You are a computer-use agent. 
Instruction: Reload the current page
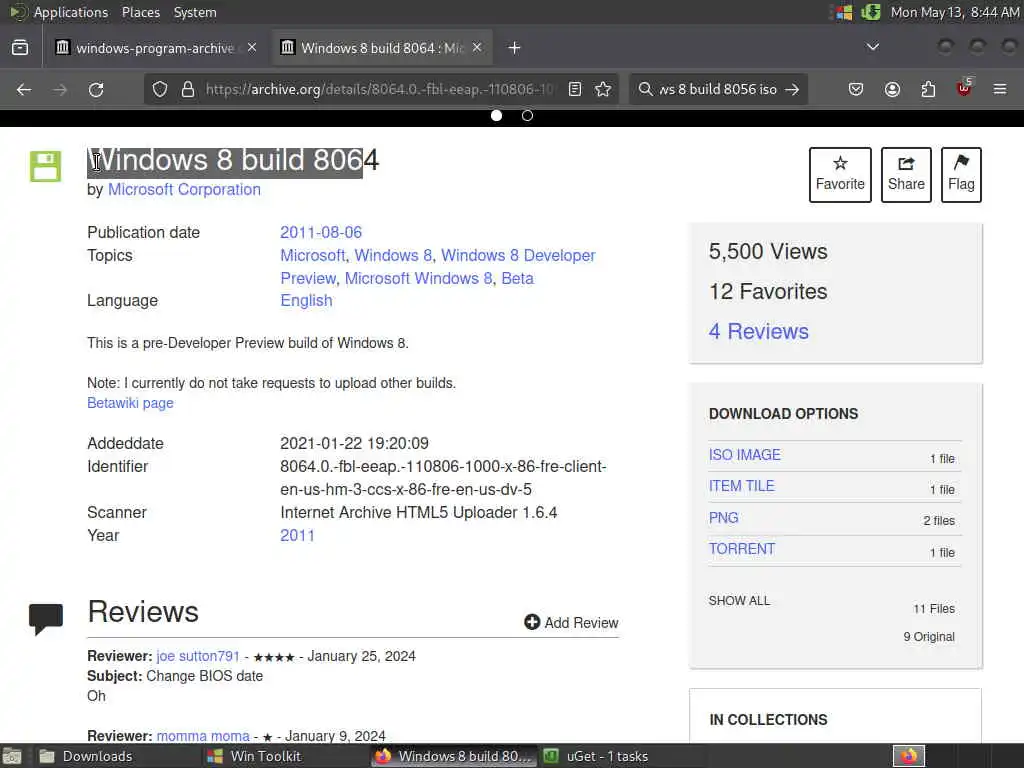[96, 89]
